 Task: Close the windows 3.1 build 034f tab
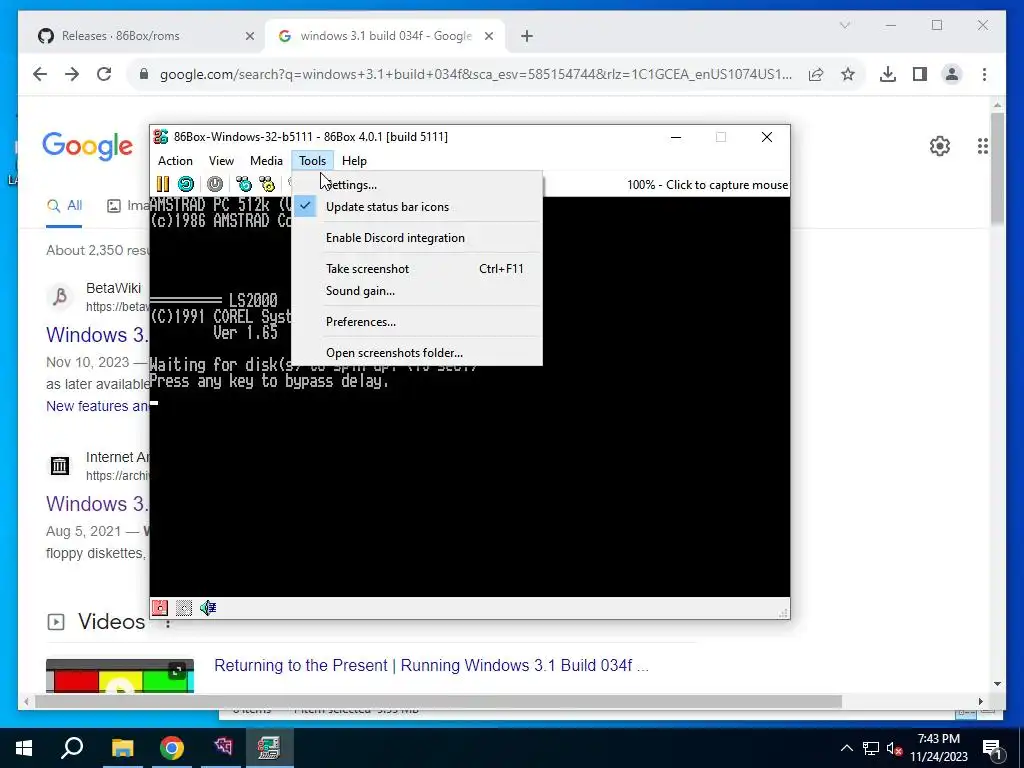(488, 37)
